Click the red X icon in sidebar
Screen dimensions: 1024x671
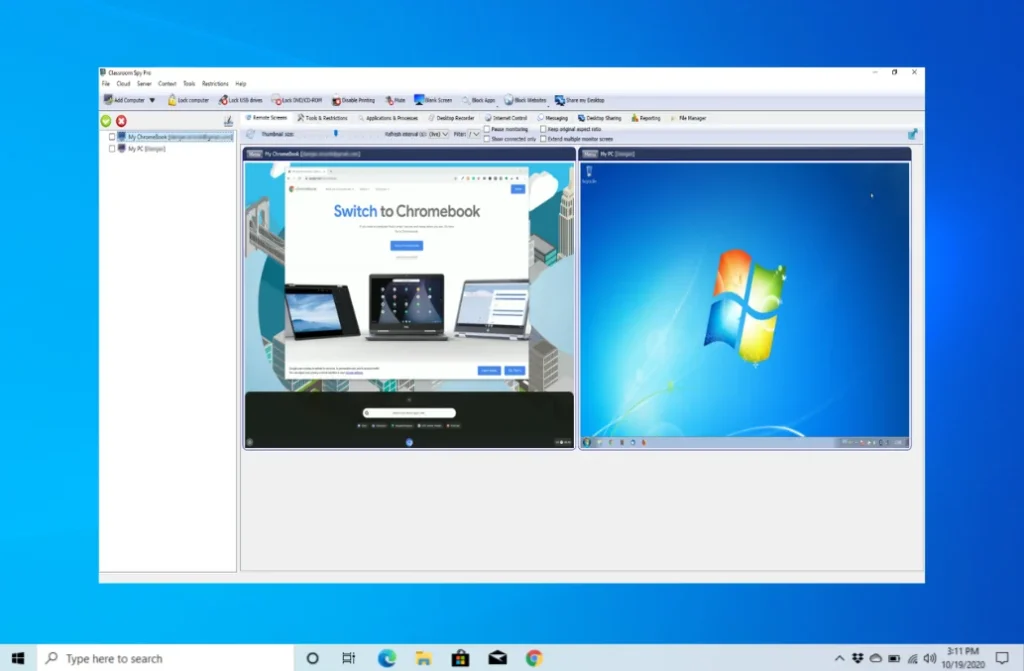pos(121,121)
